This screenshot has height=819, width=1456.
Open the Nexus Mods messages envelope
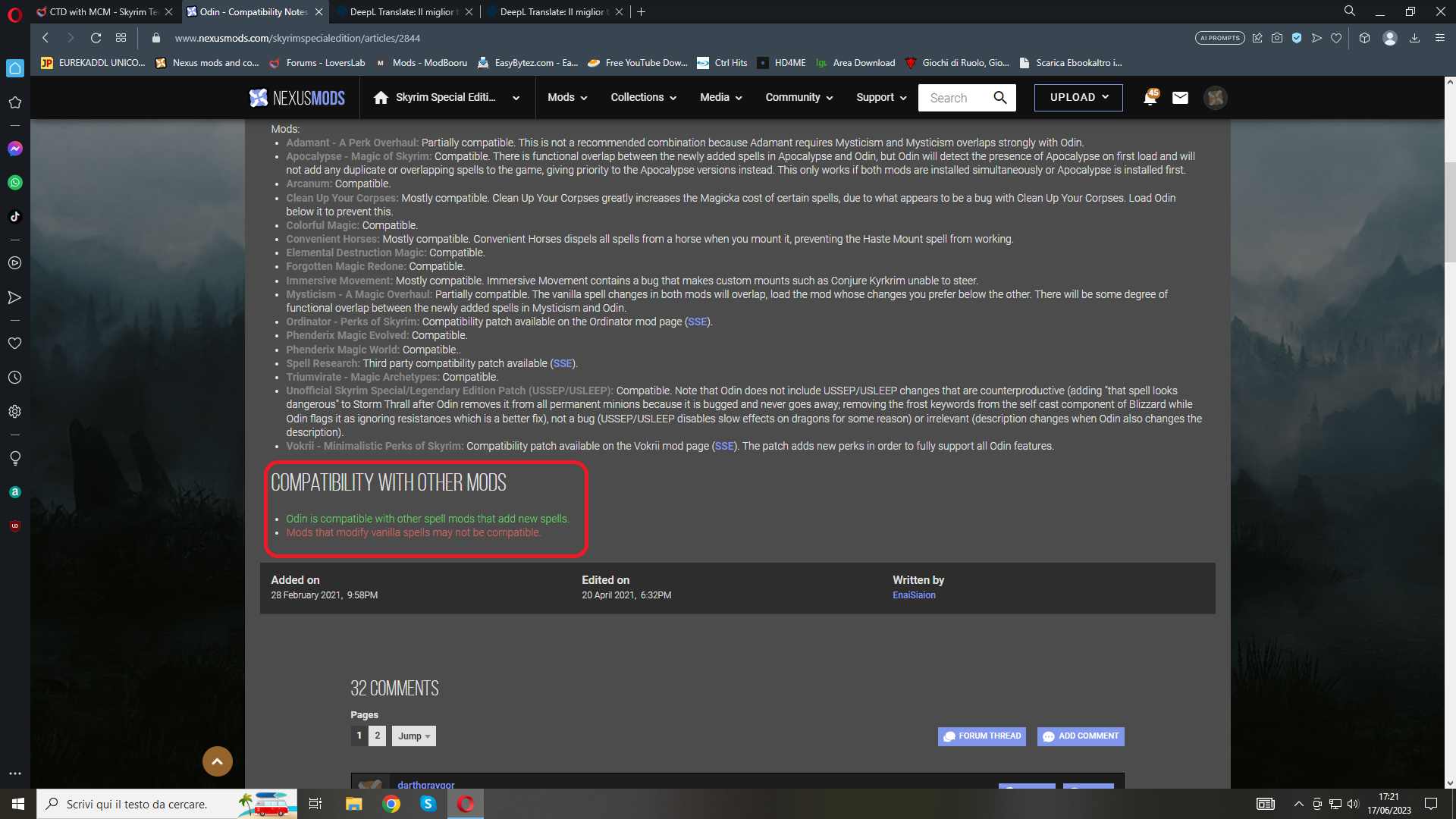[x=1180, y=98]
